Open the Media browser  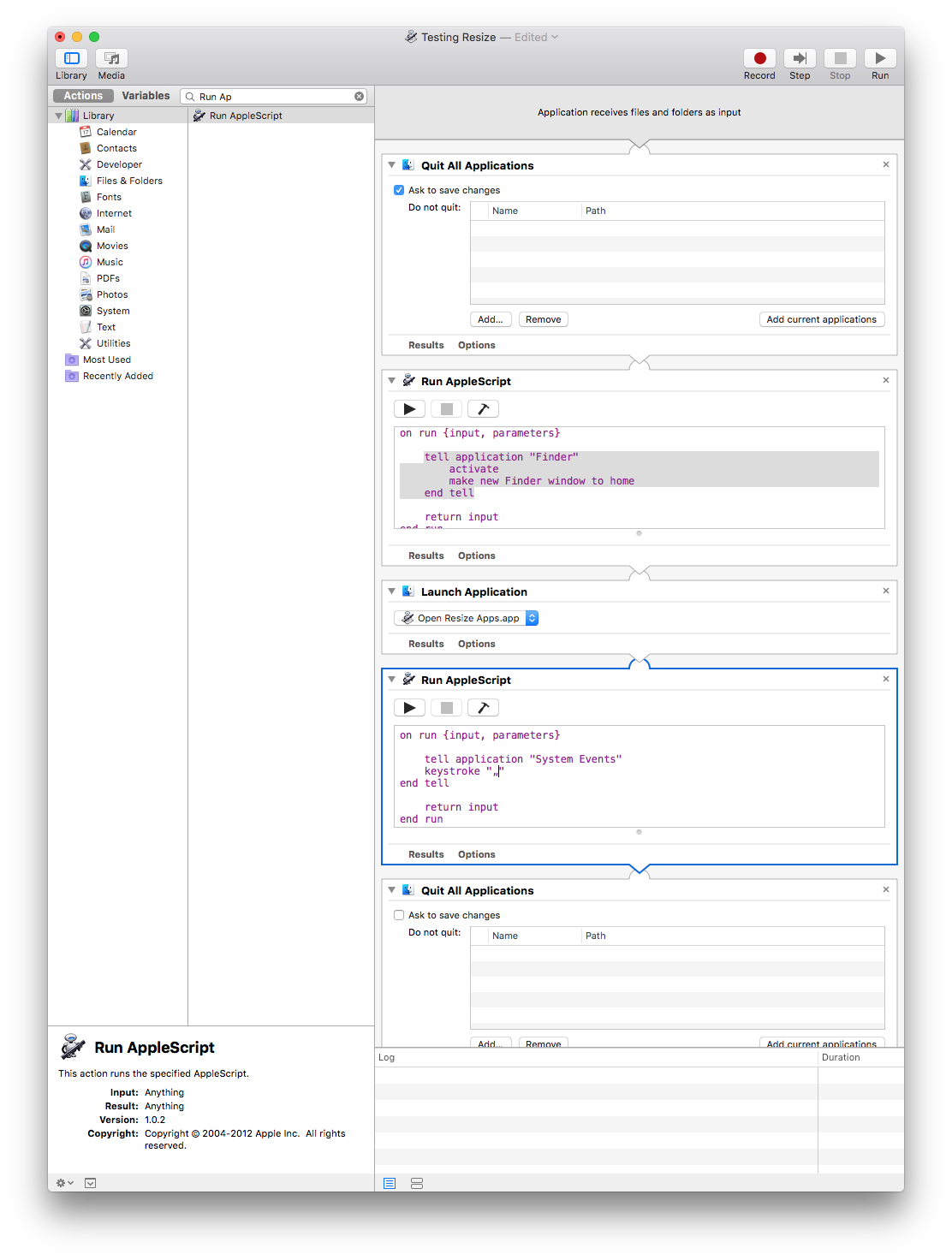click(x=111, y=58)
